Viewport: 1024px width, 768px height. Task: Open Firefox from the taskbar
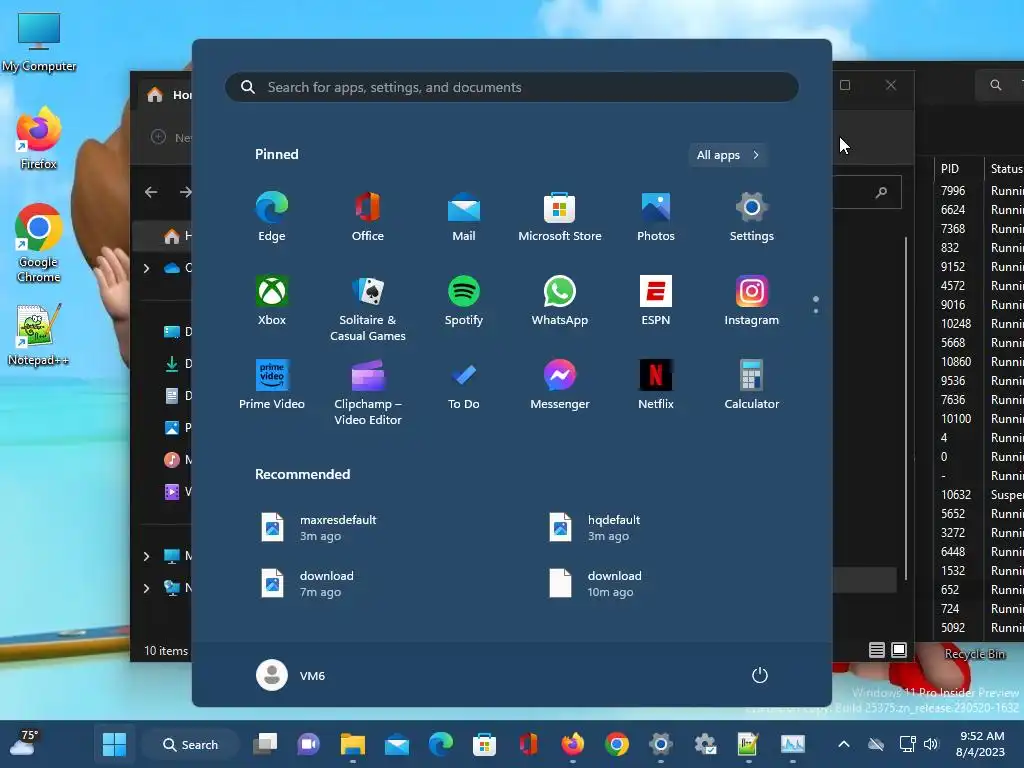tap(573, 744)
